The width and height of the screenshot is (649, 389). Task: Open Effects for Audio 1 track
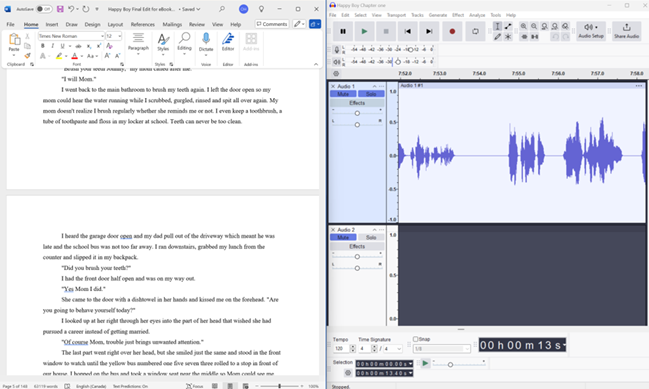pyautogui.click(x=357, y=103)
